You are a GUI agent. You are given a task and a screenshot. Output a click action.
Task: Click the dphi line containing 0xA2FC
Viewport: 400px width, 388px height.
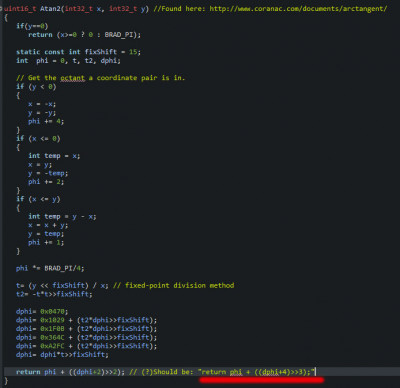pos(87,346)
